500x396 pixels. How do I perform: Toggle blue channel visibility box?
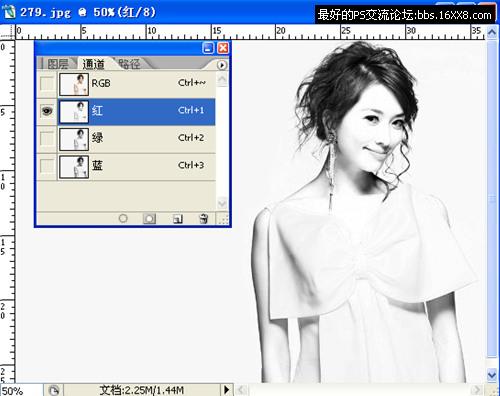(x=47, y=165)
